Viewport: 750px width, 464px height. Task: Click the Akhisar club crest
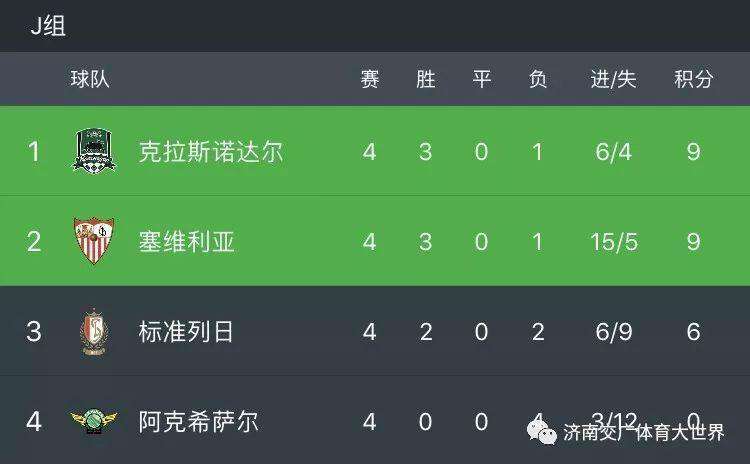click(94, 421)
